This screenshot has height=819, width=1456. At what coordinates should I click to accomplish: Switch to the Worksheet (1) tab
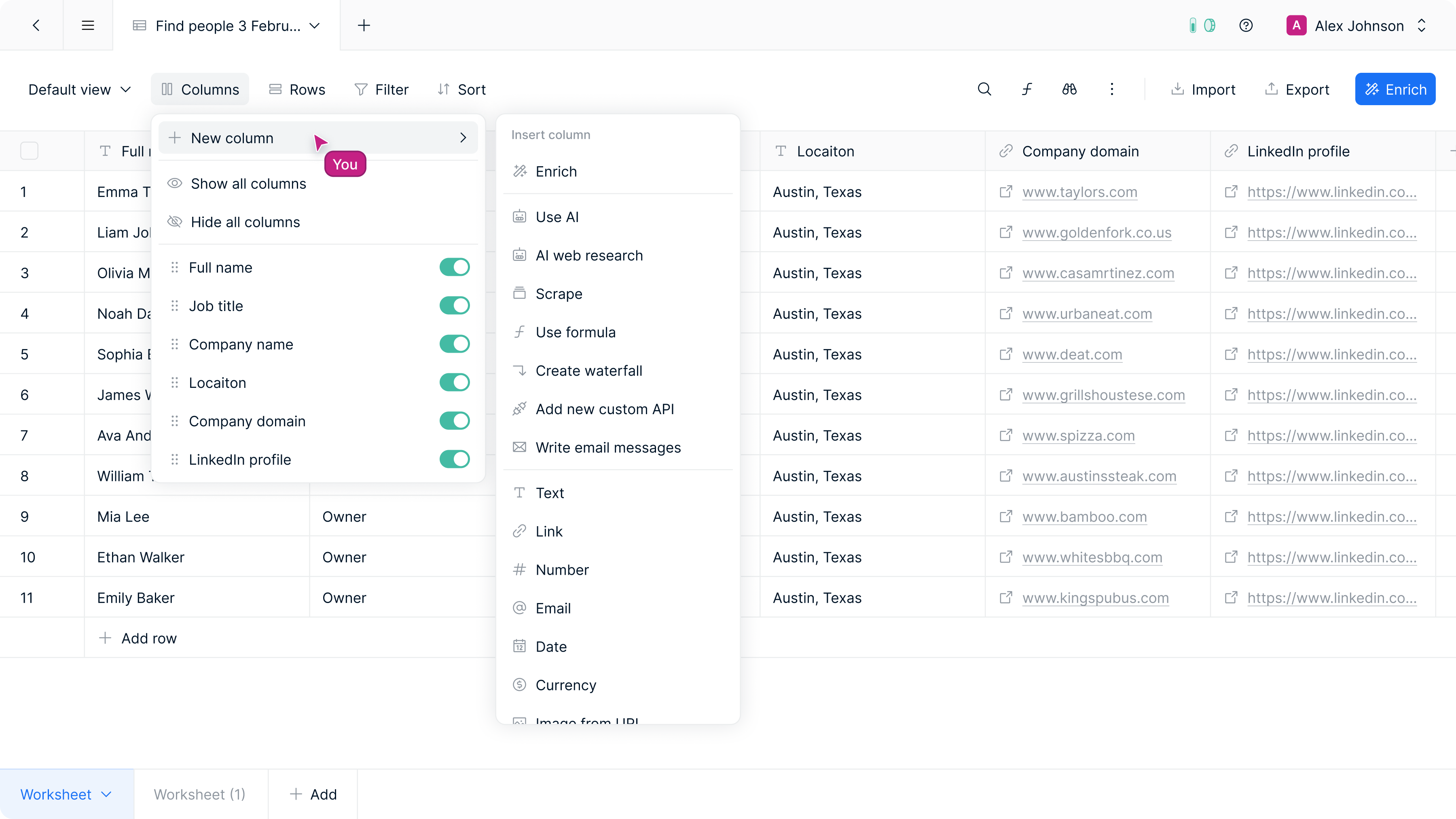199,794
